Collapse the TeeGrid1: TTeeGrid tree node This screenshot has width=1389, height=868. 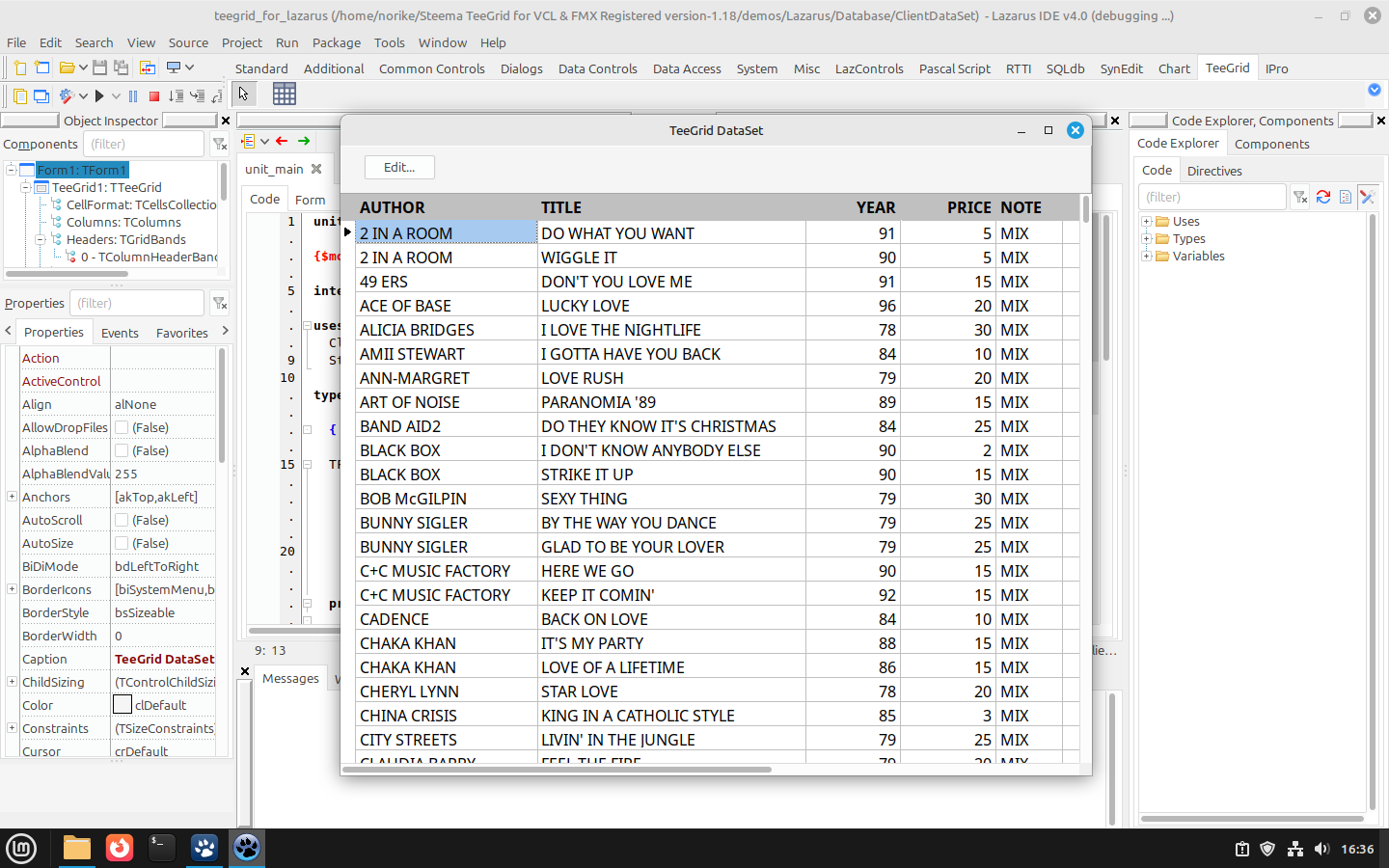tap(26, 187)
